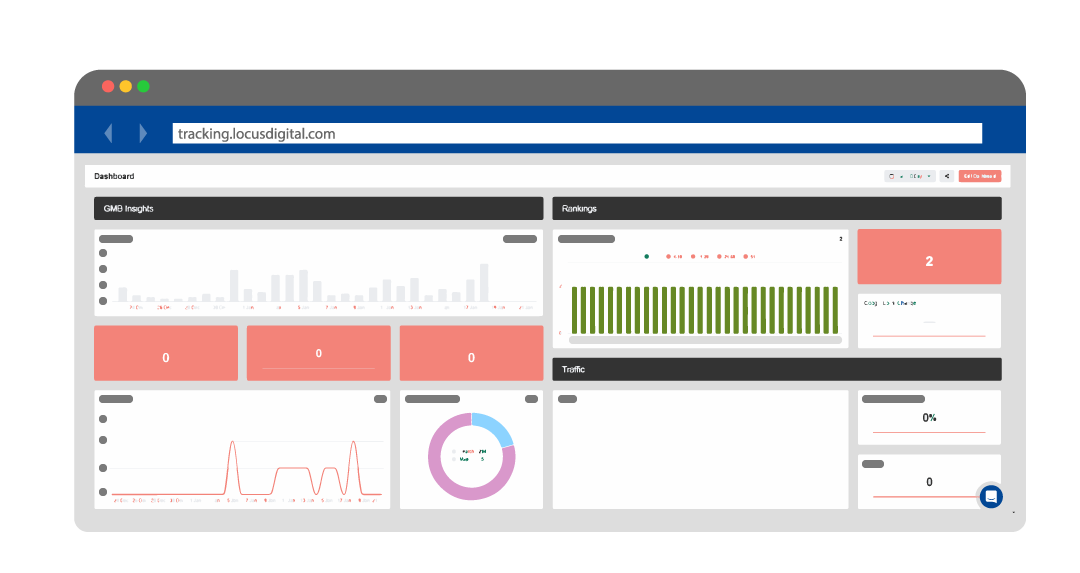Click the Dashboard title text
Viewport: 1080px width, 573px height.
[x=114, y=176]
